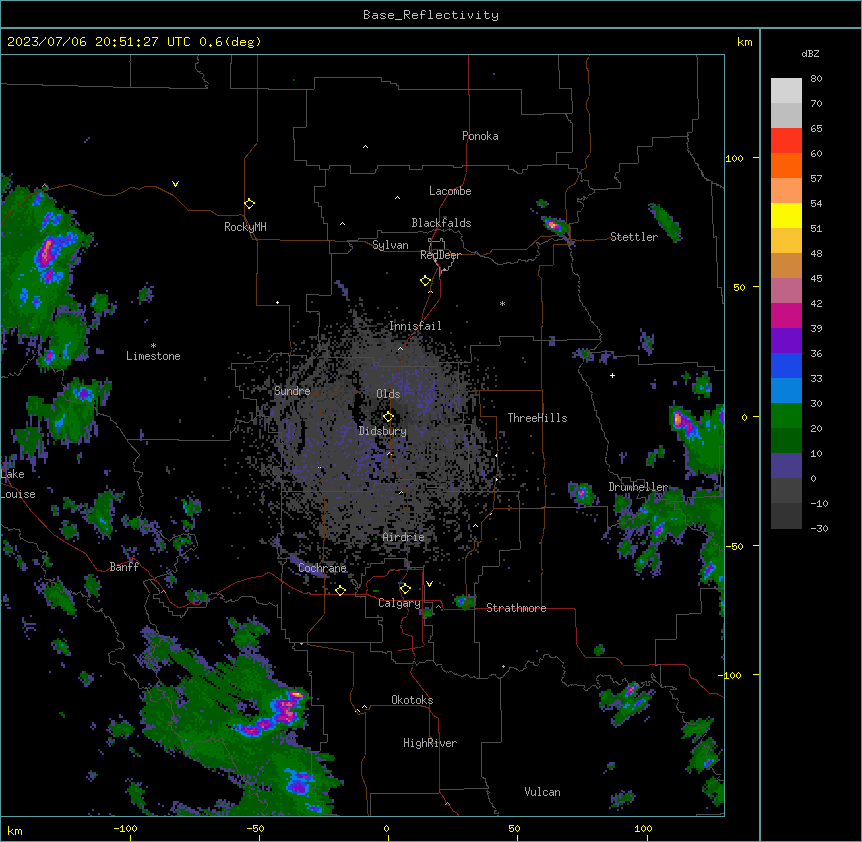Click the Base_Reflectivity title

pyautogui.click(x=431, y=15)
